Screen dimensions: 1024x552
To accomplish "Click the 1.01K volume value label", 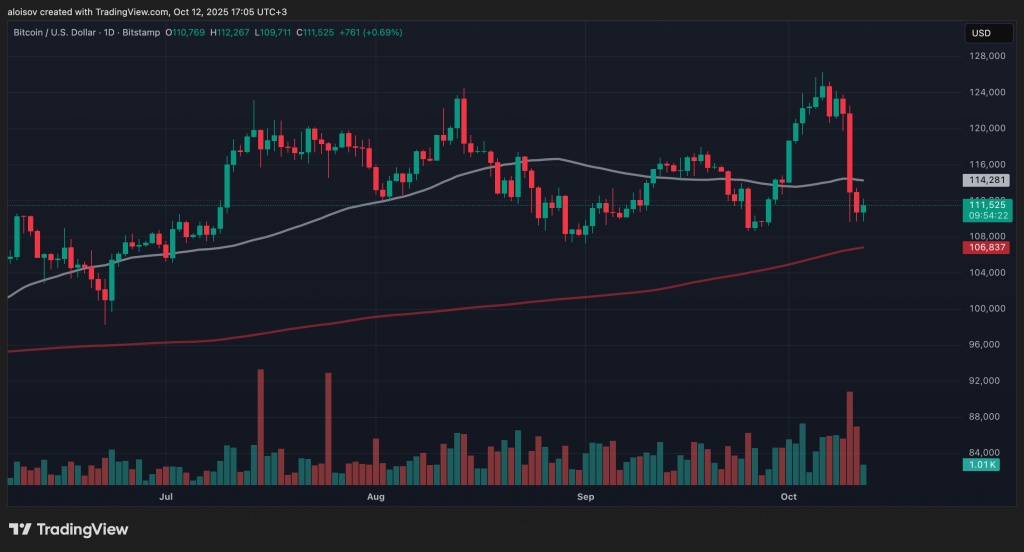I will [x=980, y=465].
